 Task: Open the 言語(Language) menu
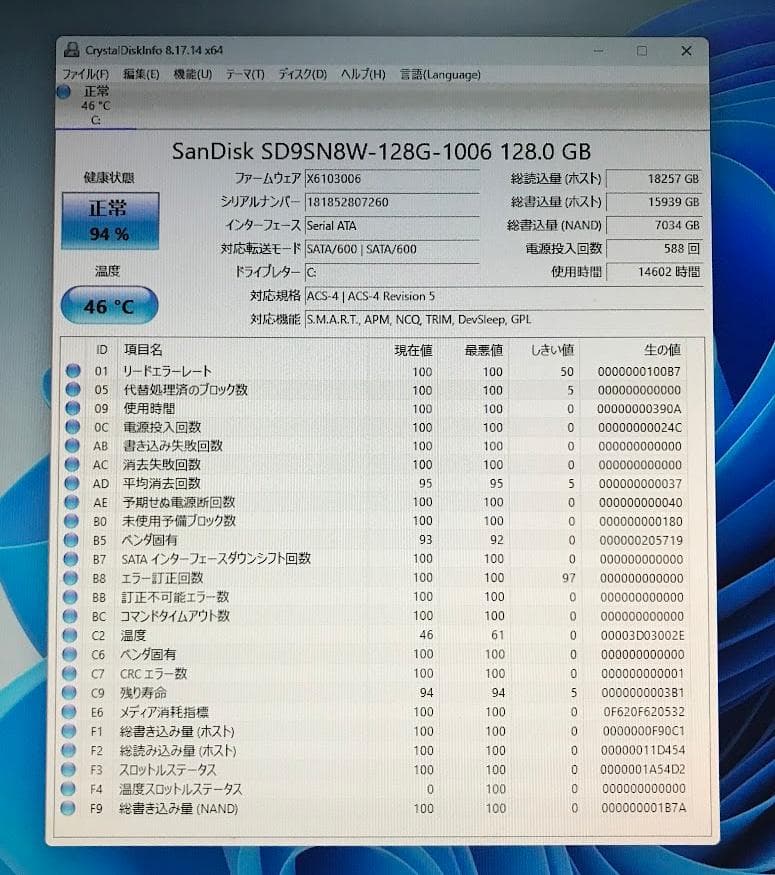coord(440,74)
